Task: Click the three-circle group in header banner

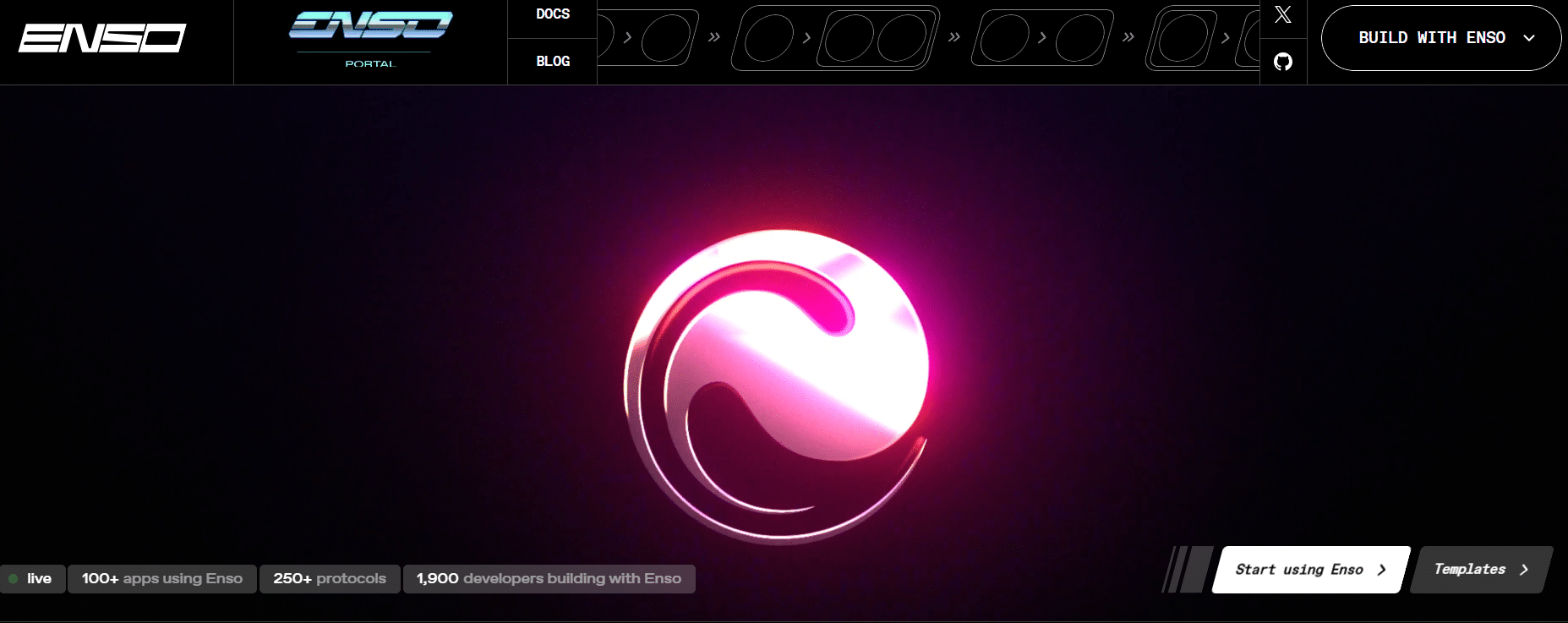Action: (835, 38)
